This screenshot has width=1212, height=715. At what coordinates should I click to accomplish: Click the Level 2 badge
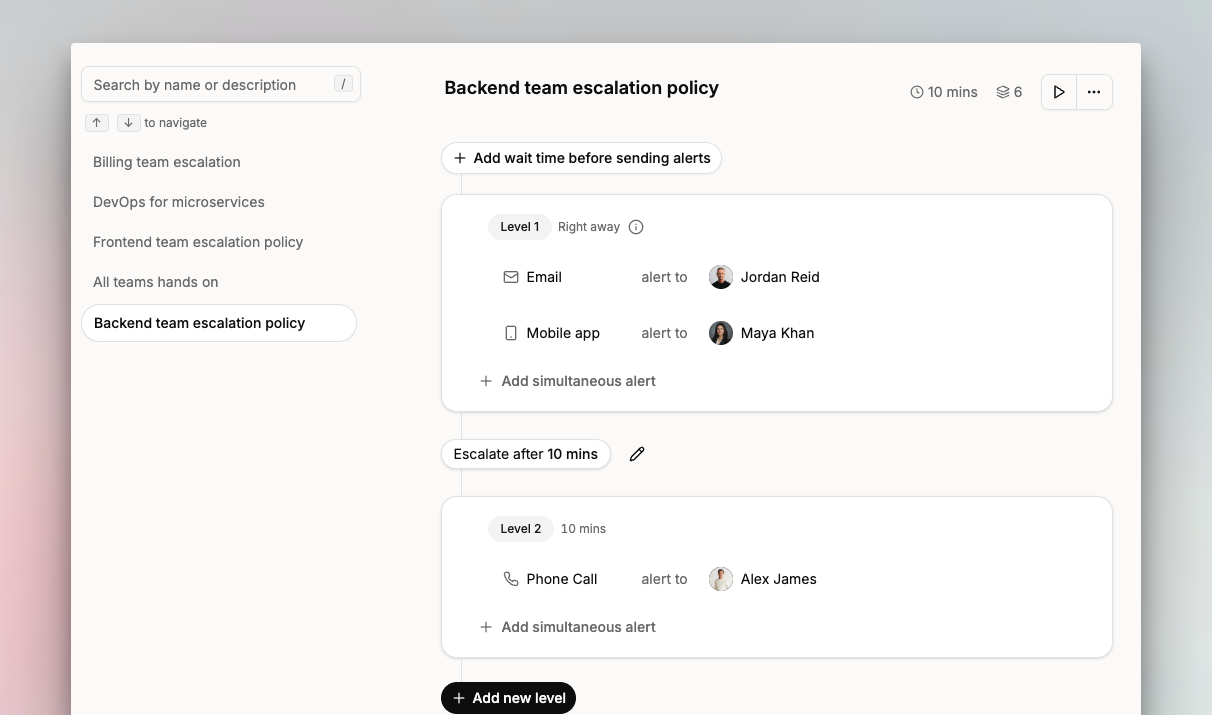coord(520,529)
